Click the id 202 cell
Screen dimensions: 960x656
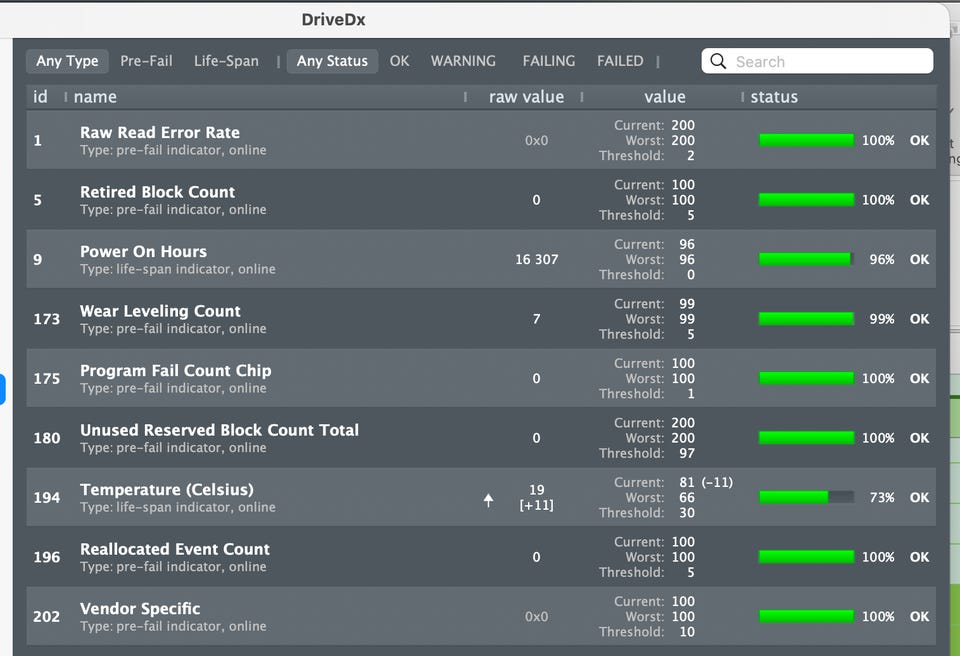pos(47,616)
